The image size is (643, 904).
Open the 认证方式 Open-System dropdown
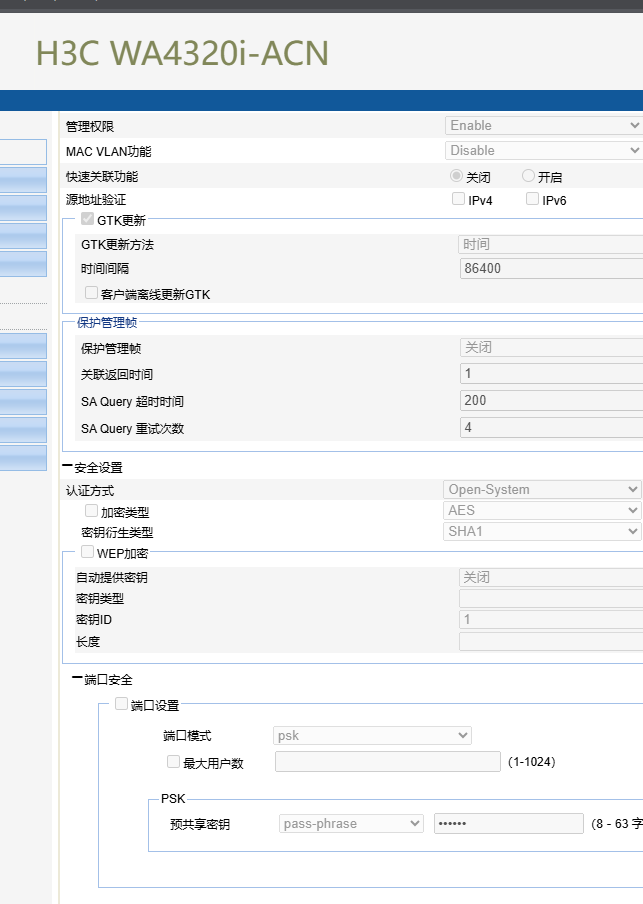[x=542, y=489]
